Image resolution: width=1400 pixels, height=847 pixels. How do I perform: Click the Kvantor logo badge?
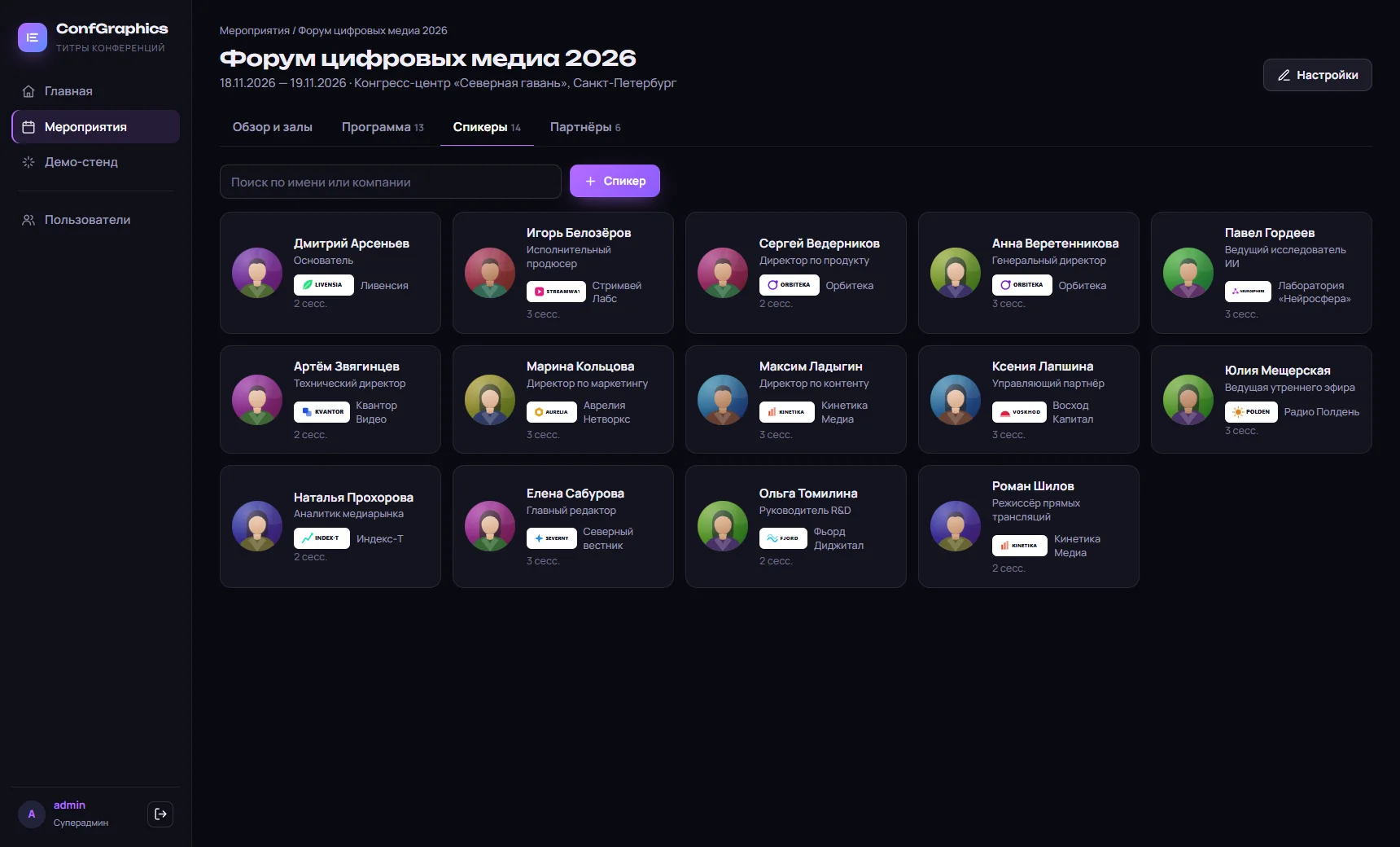point(322,412)
